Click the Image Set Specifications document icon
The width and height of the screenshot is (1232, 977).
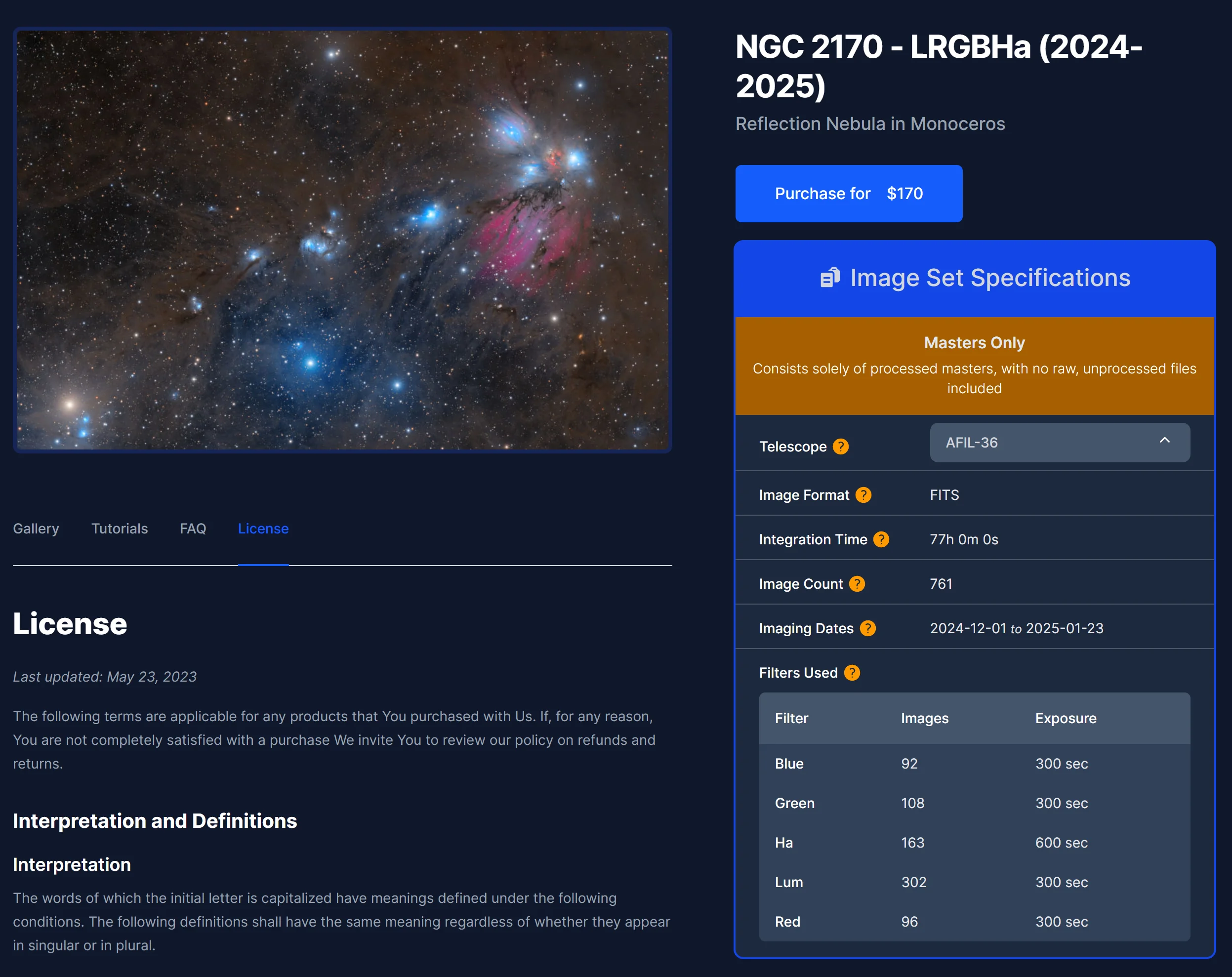click(830, 278)
